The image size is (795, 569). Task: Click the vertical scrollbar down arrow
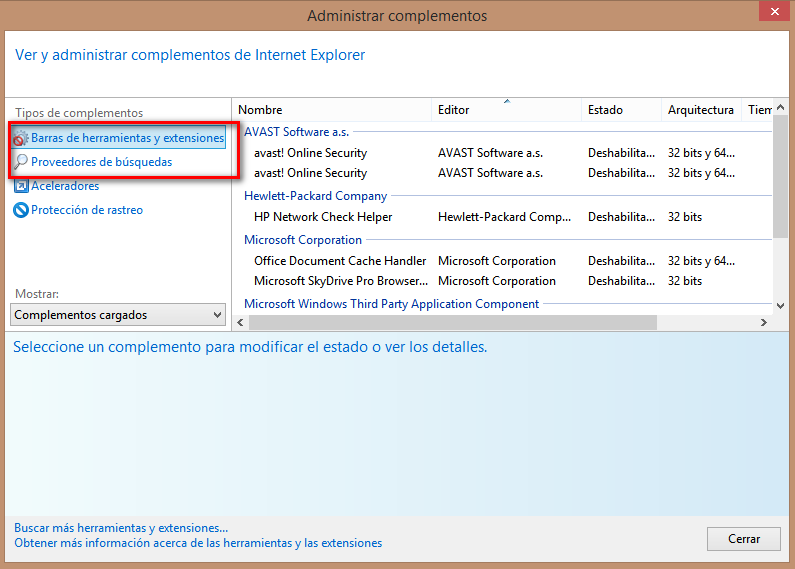[781, 306]
